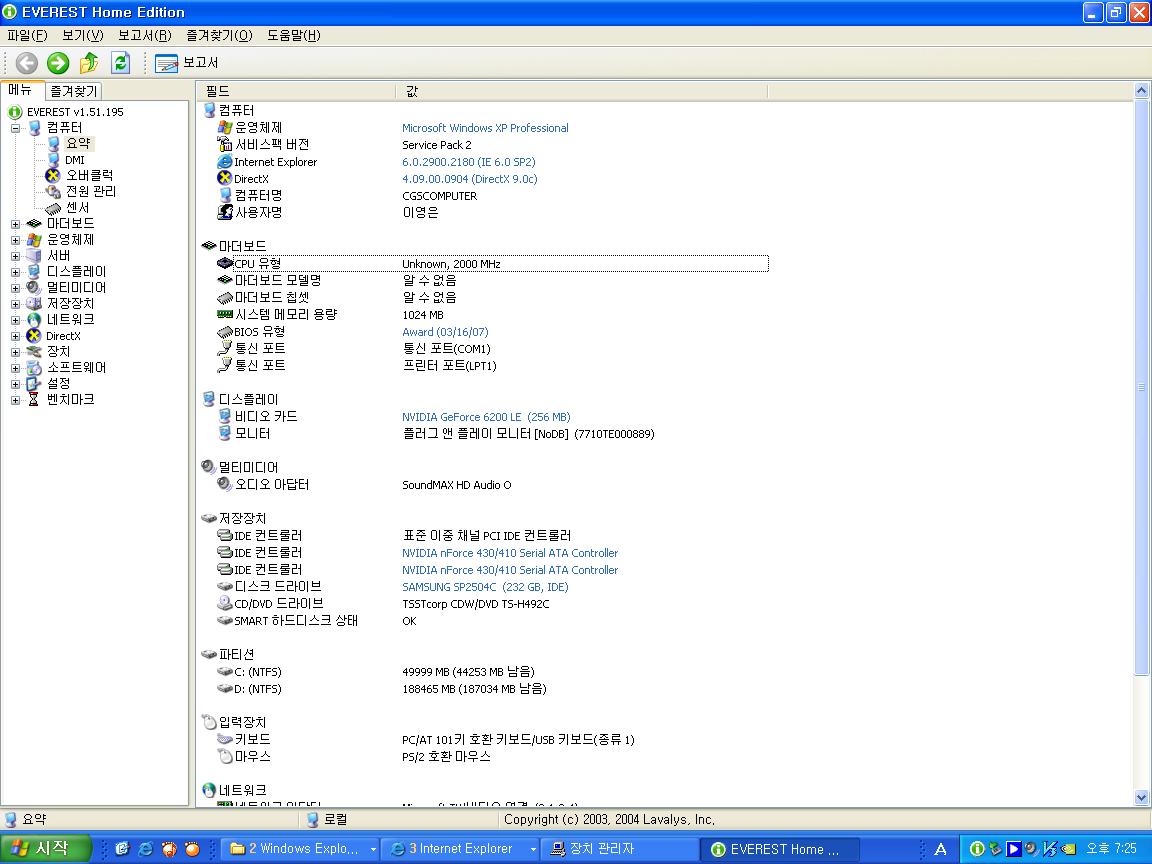Click the 컴퓨터명 row icon

tap(225, 195)
